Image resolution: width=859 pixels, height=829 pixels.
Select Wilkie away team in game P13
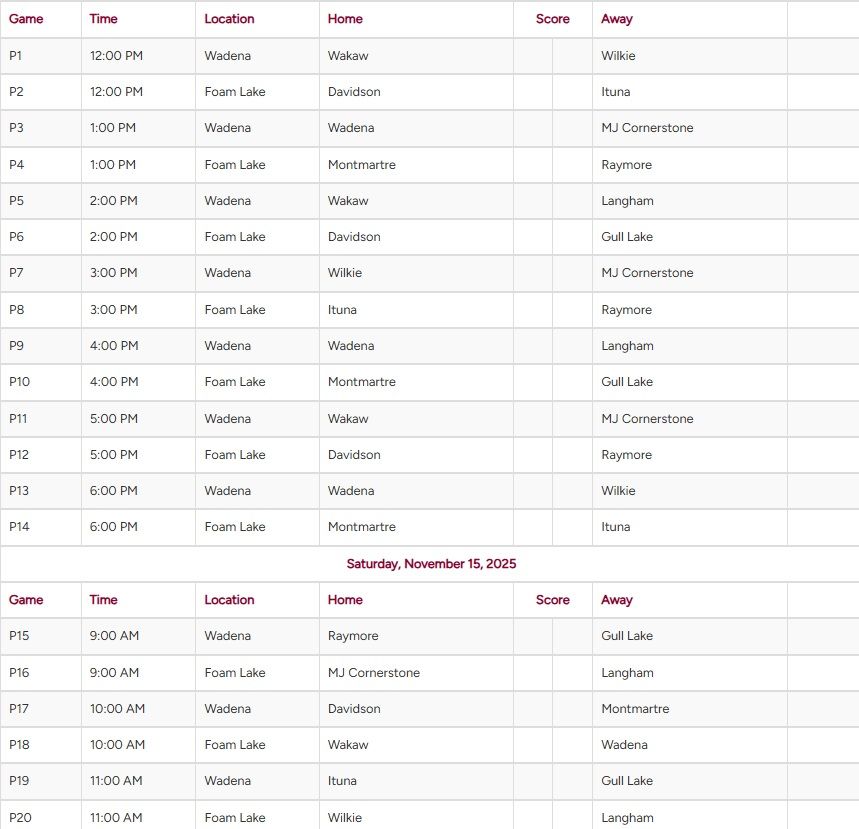618,491
